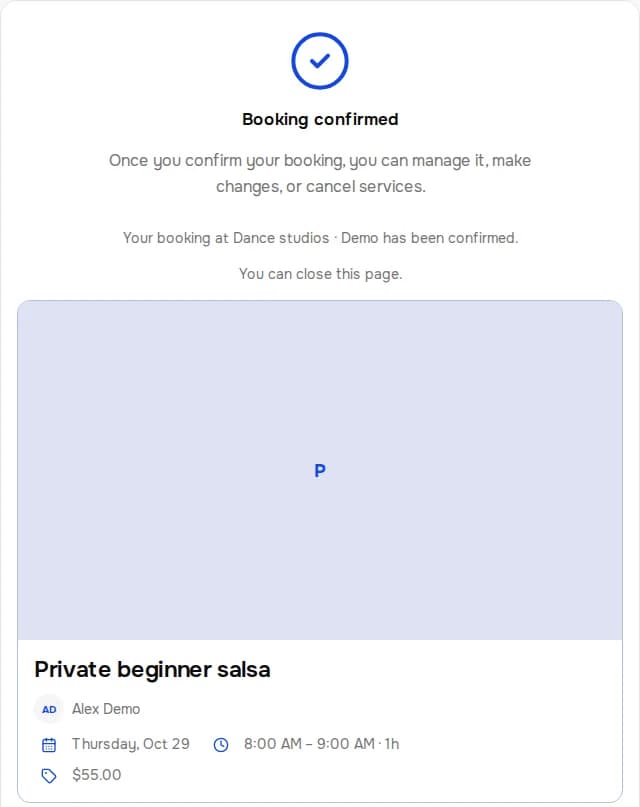Click the clock icon beside 8:00 AM

[221, 744]
